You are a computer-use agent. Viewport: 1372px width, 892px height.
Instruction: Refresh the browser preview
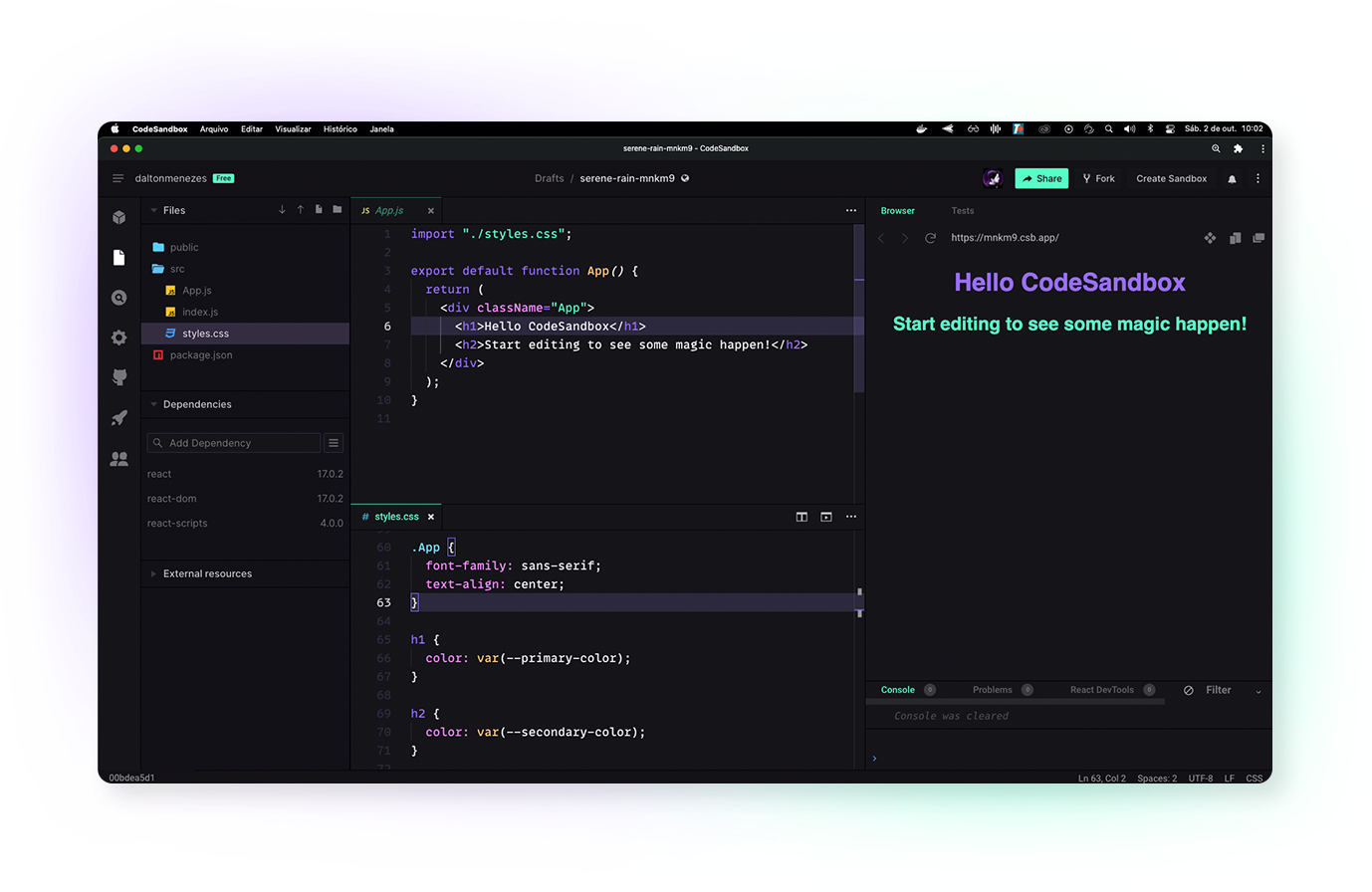(x=930, y=238)
